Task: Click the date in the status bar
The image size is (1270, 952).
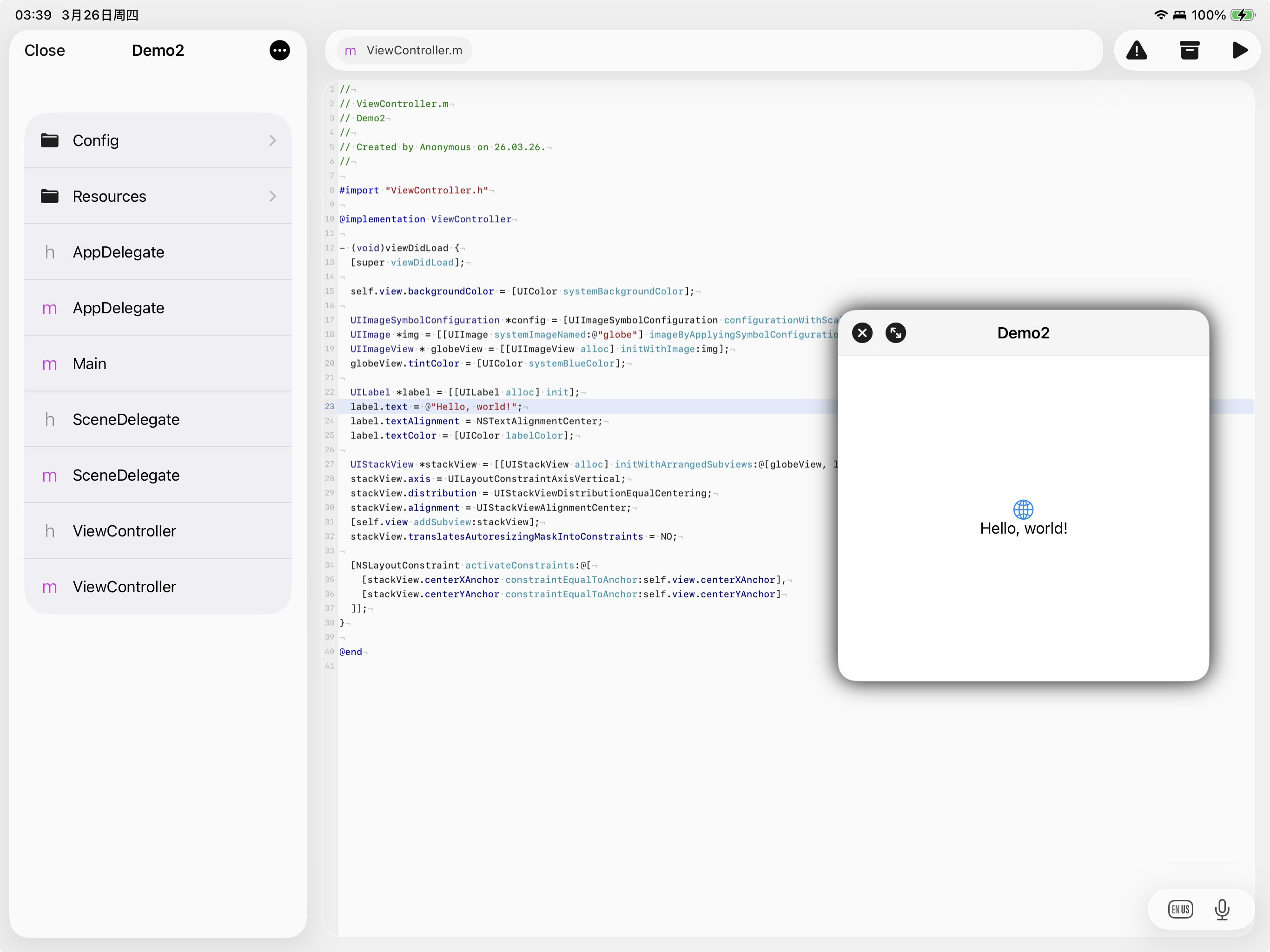Action: coord(100,15)
